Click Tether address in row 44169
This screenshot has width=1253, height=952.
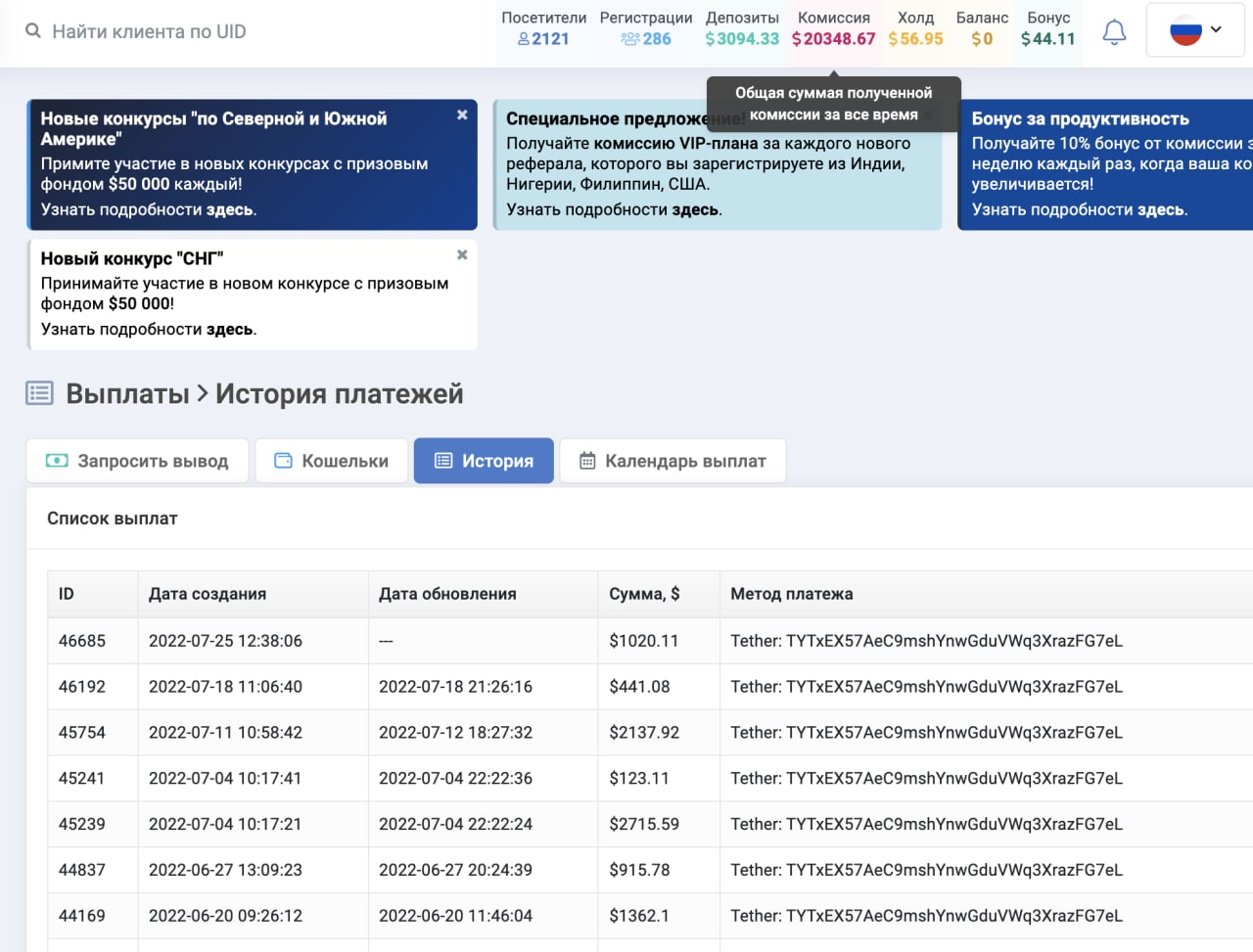point(926,916)
